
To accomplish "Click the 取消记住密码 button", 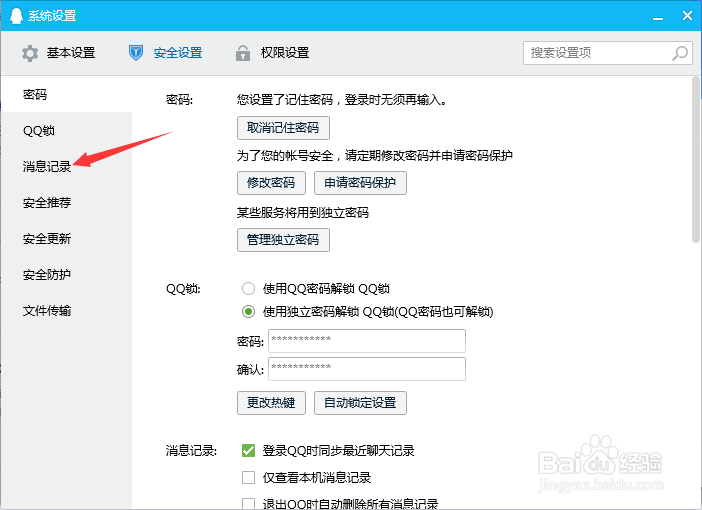I will click(x=283, y=128).
